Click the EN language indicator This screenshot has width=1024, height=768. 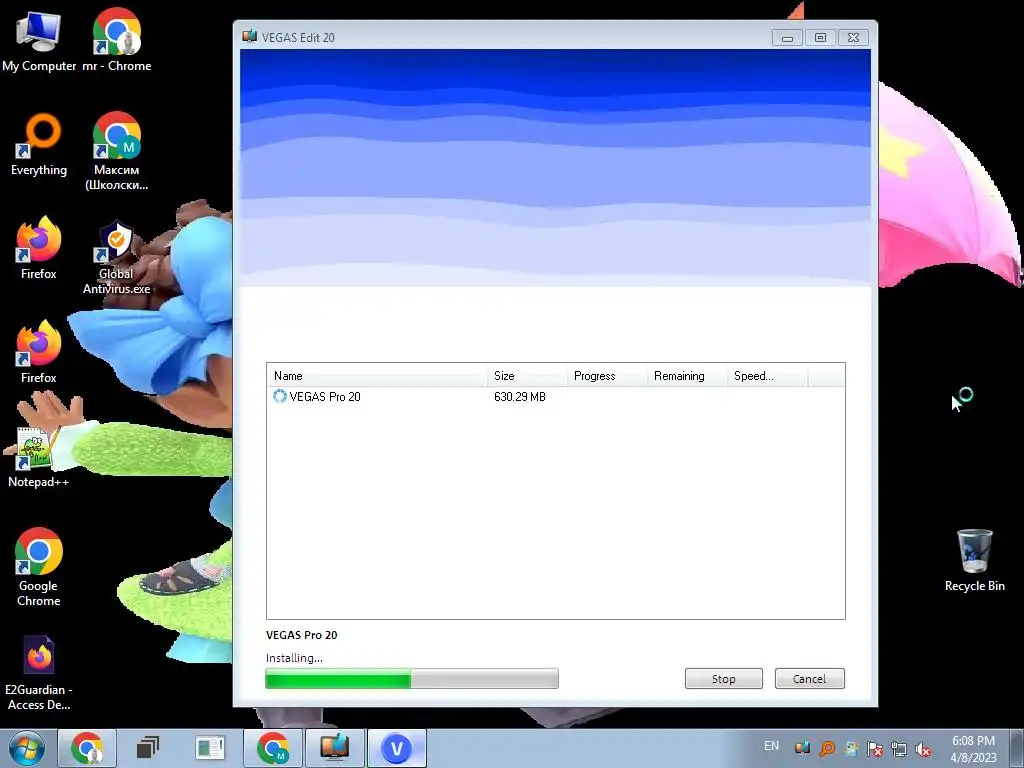click(x=771, y=746)
